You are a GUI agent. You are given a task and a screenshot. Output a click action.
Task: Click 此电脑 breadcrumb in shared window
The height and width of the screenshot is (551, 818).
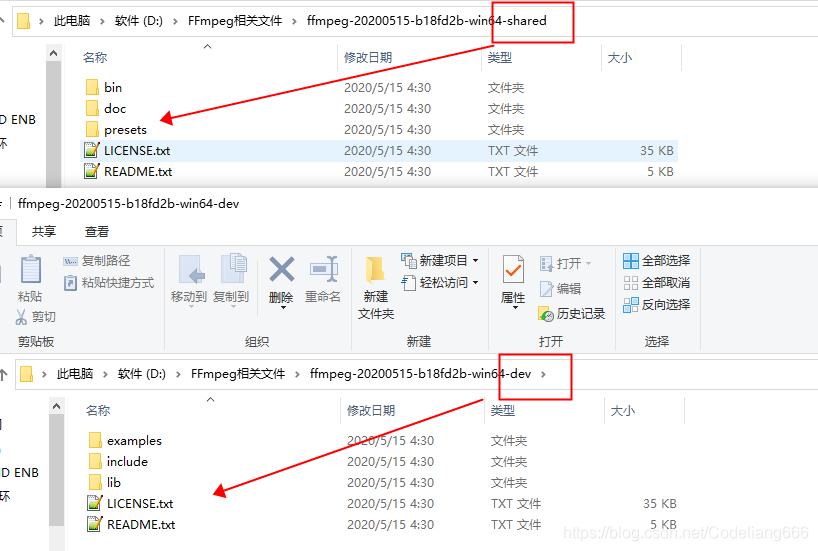pos(72,21)
